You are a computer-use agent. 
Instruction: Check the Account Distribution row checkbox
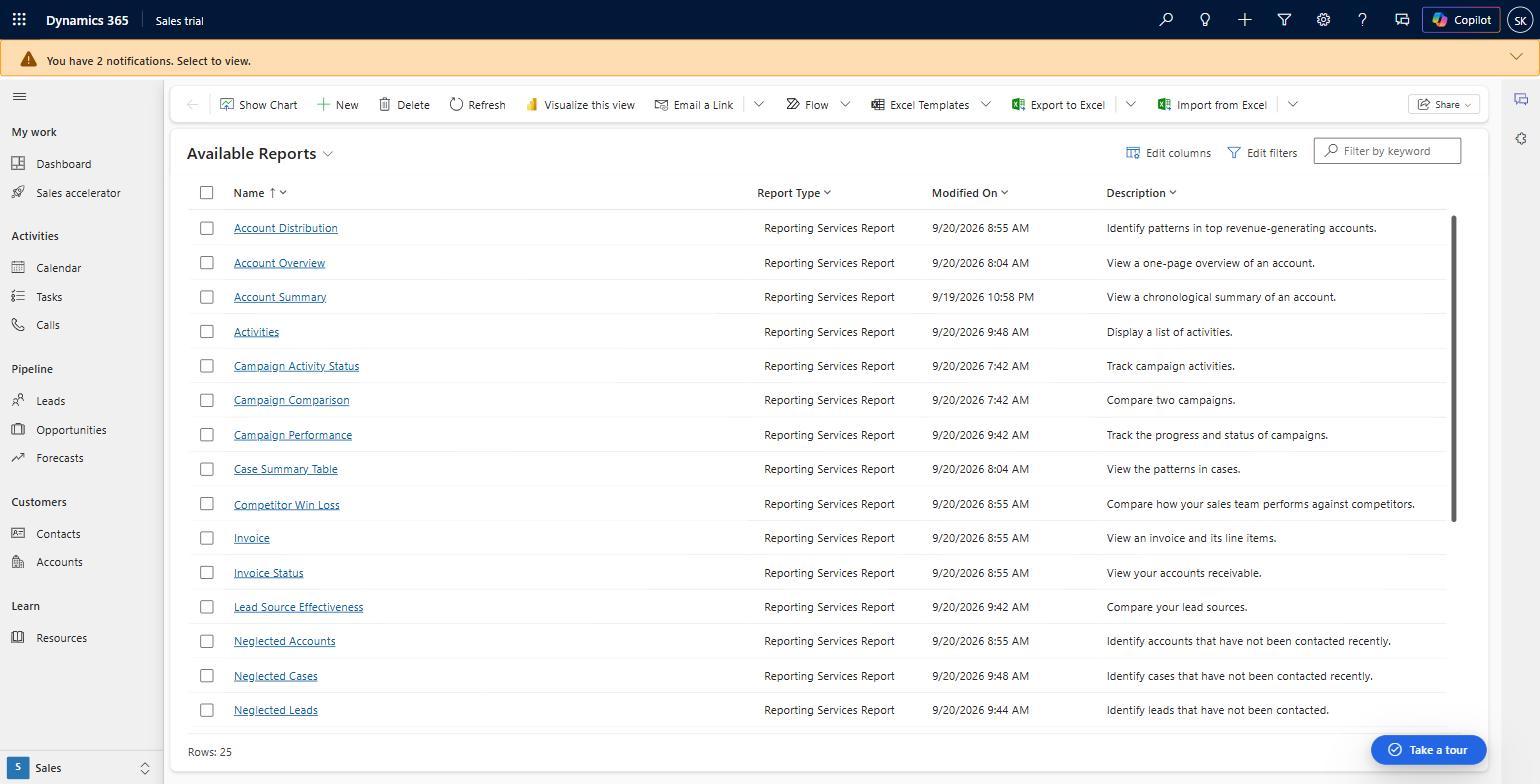click(207, 228)
